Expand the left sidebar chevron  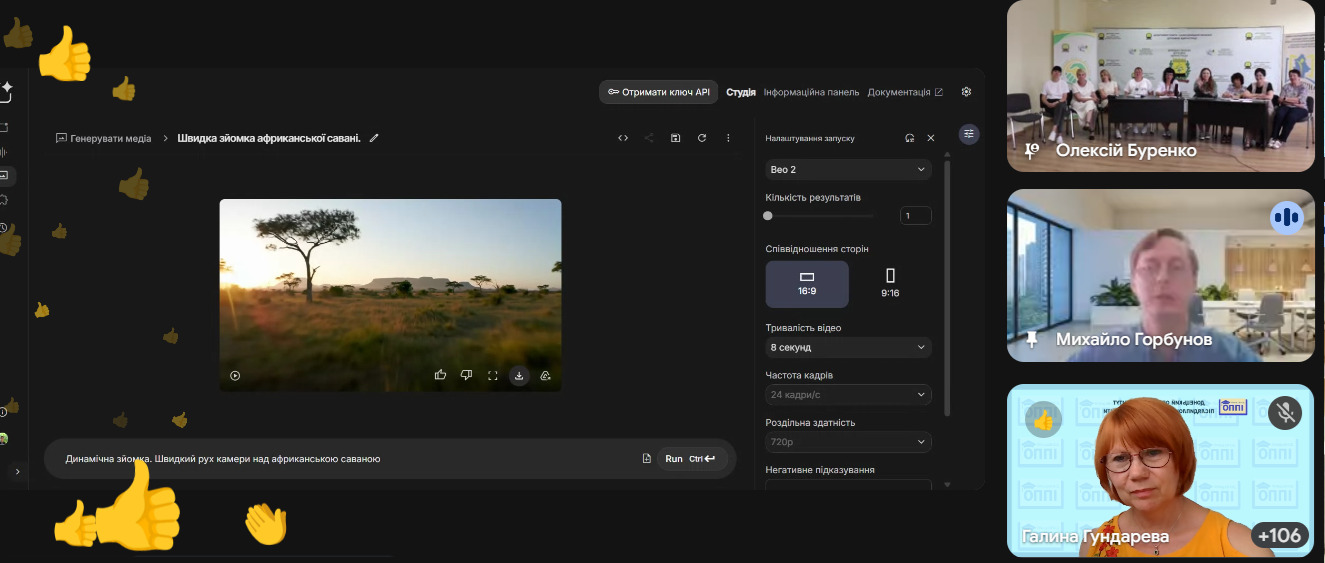[x=17, y=471]
